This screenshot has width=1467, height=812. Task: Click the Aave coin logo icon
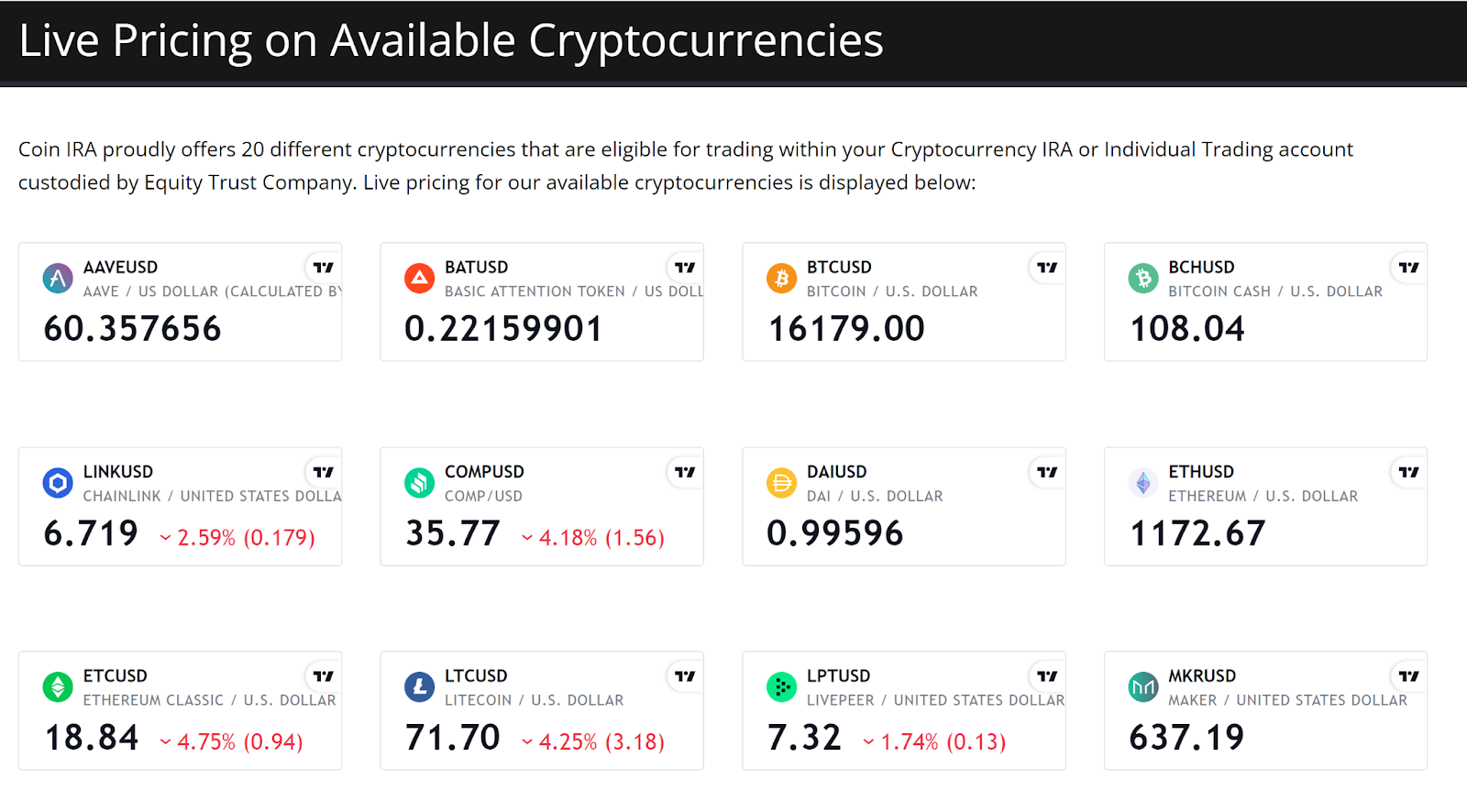pyautogui.click(x=58, y=278)
